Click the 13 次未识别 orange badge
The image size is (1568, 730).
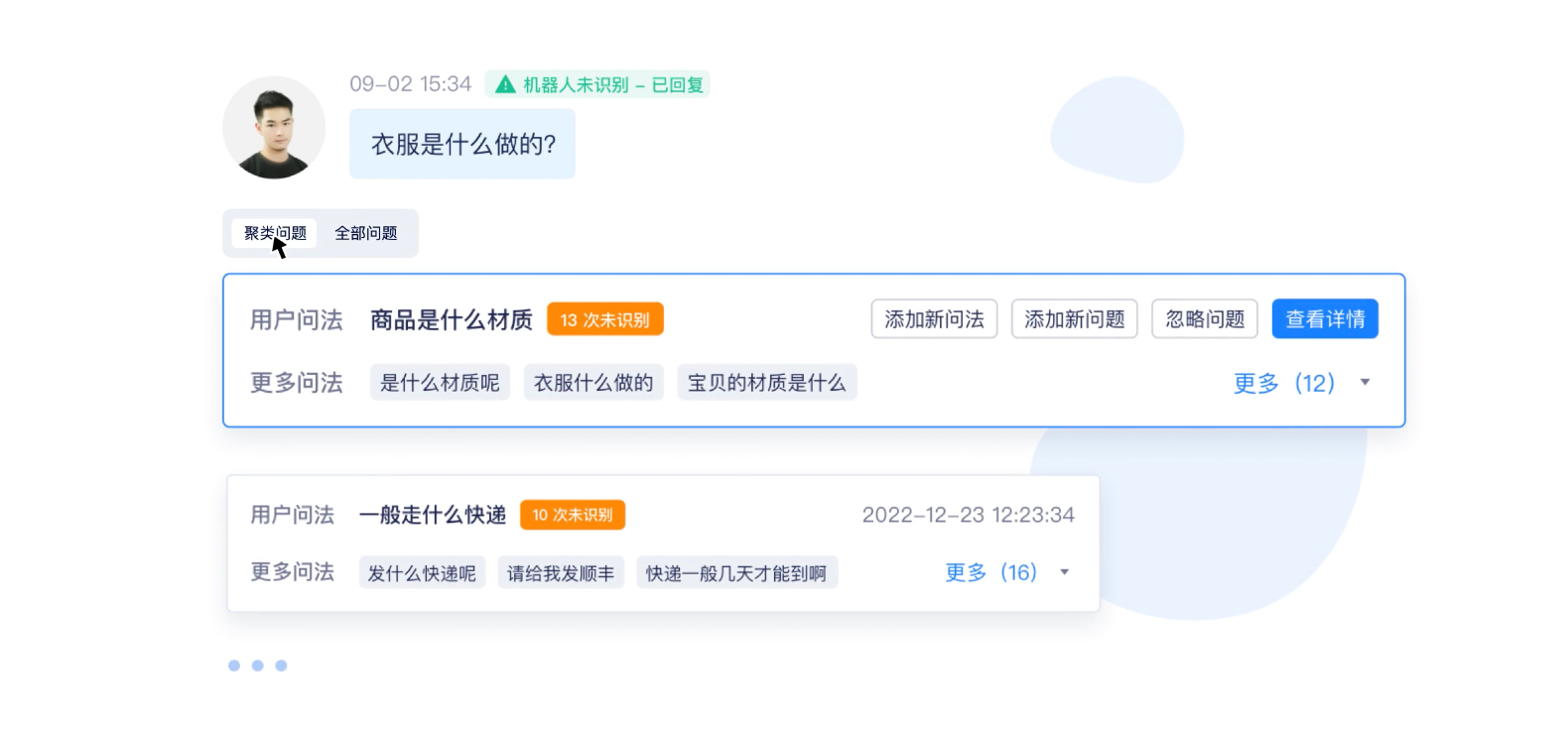pyautogui.click(x=605, y=319)
